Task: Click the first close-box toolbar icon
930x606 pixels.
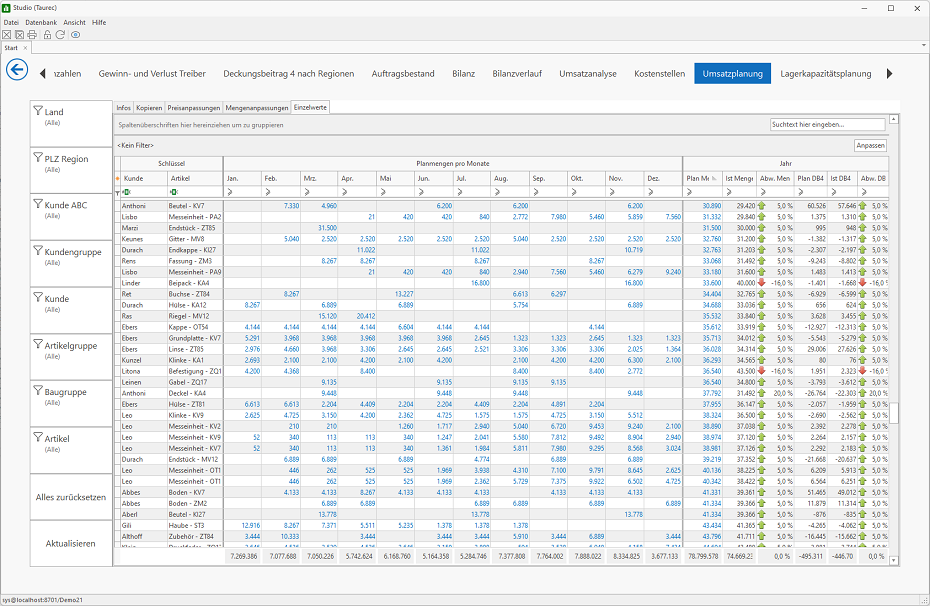Action: [x=7, y=35]
